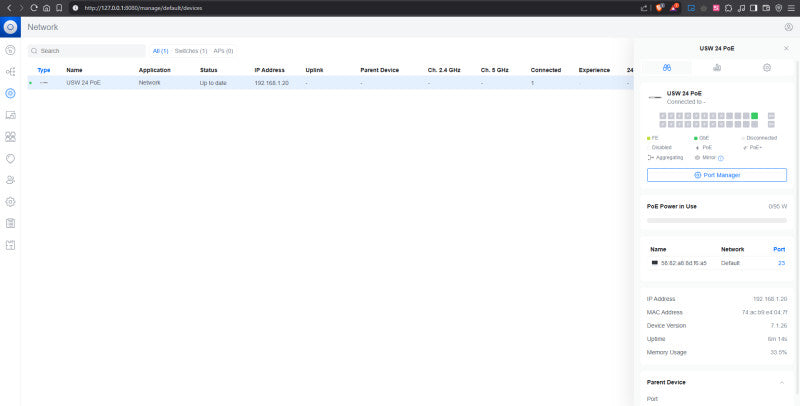Open the Client Devices sidebar icon
The height and width of the screenshot is (406, 800).
[x=10, y=115]
